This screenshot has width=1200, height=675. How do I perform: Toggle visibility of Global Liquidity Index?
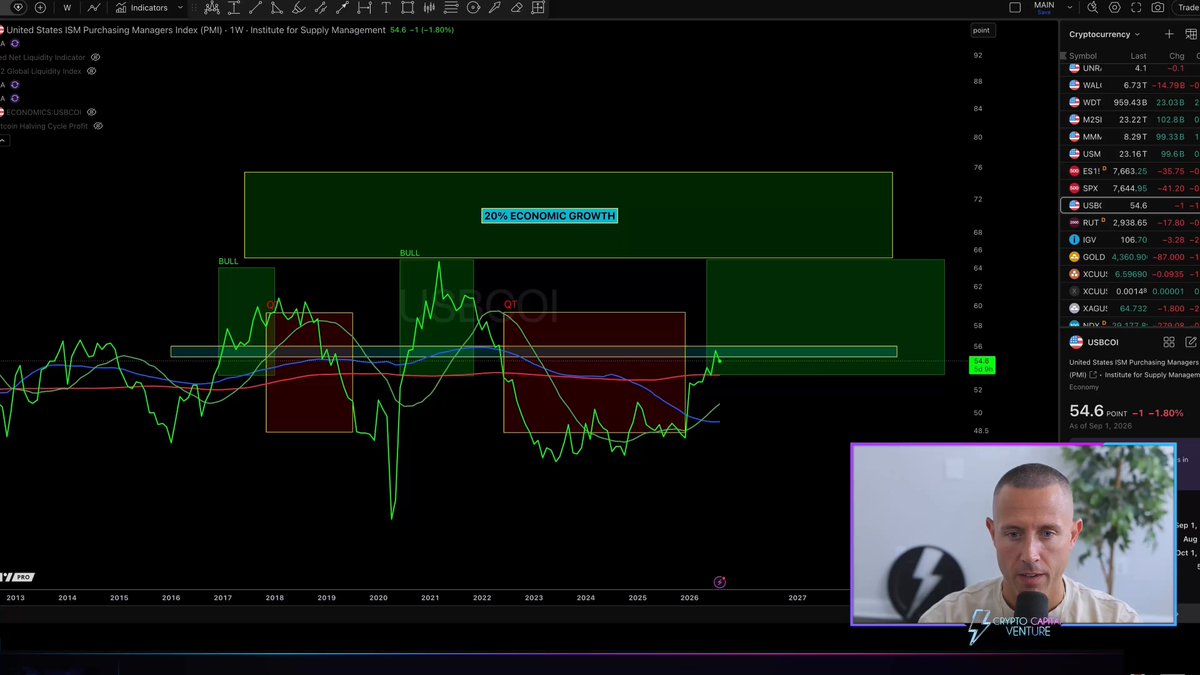(92, 71)
